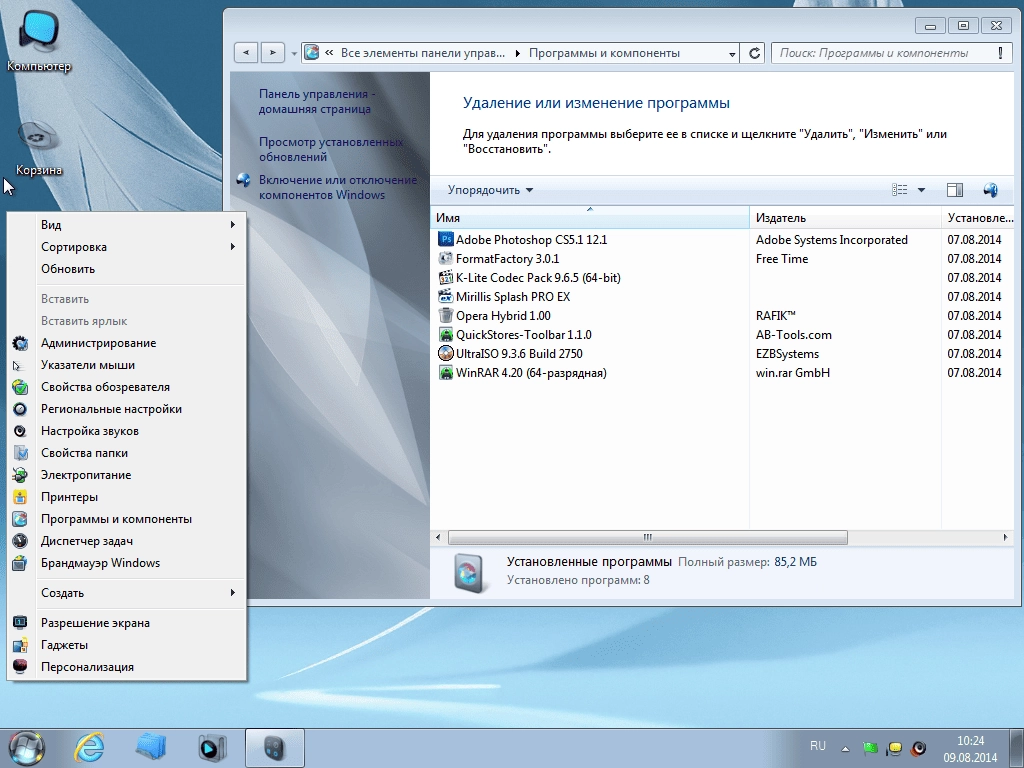The width and height of the screenshot is (1024, 768).
Task: Launch Internet Explorer from the taskbar
Action: [89, 747]
